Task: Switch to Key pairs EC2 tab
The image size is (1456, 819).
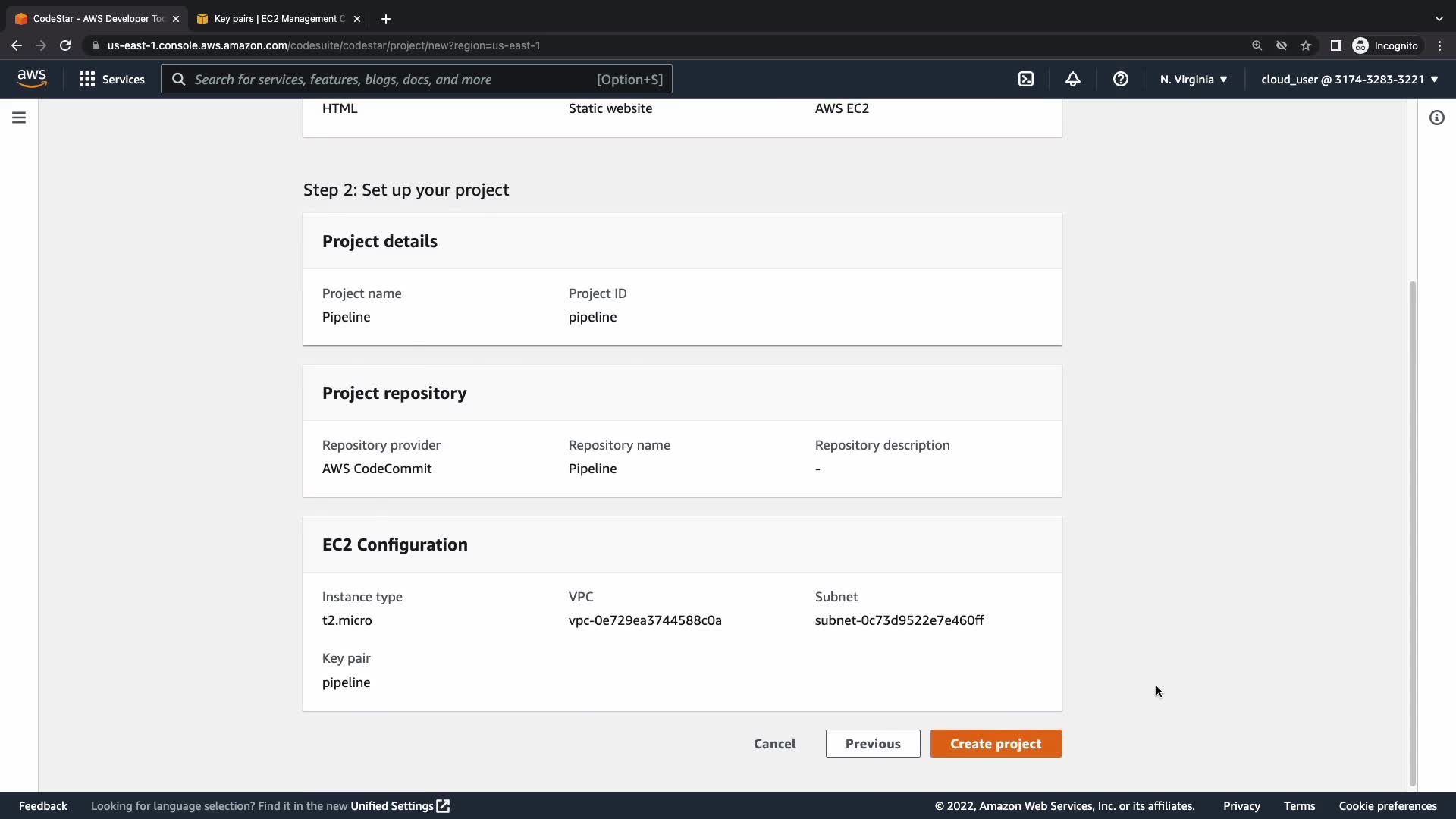Action: coord(278,18)
